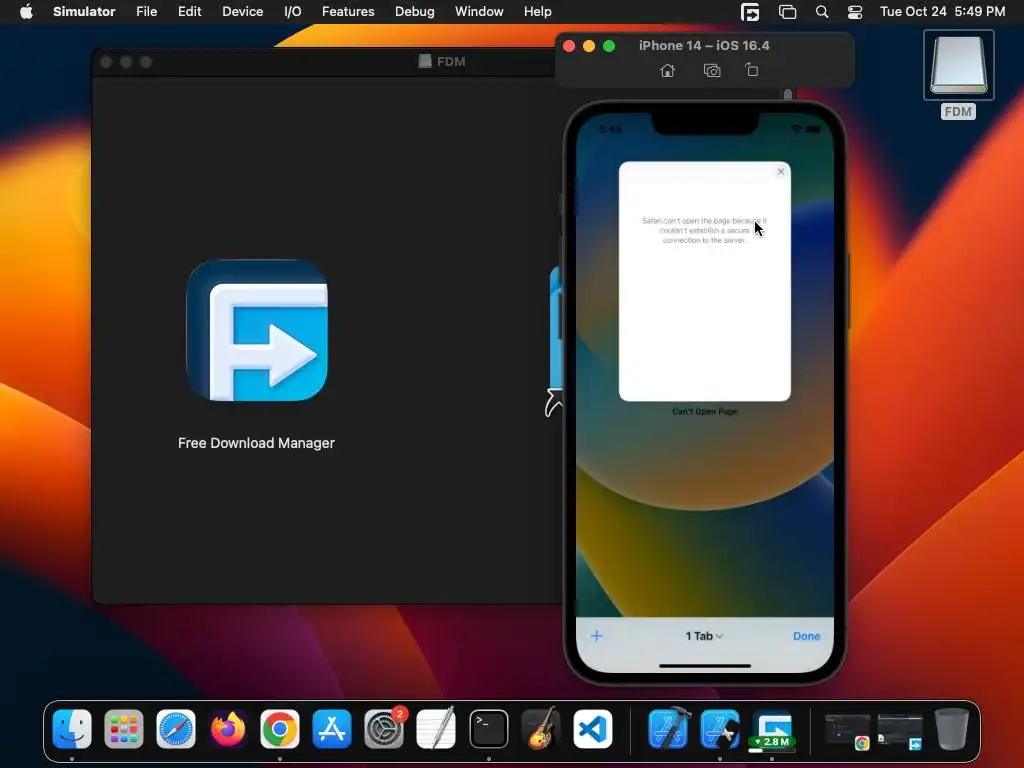Minimize the iPhone 14 simulator window
The height and width of the screenshot is (768, 1024).
coord(588,46)
